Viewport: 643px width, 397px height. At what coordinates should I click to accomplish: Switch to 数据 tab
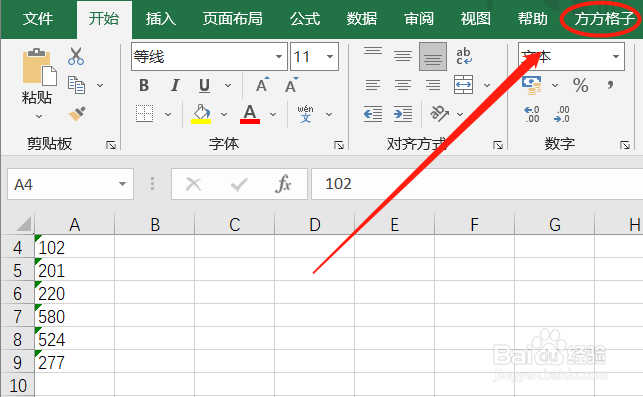(362, 19)
